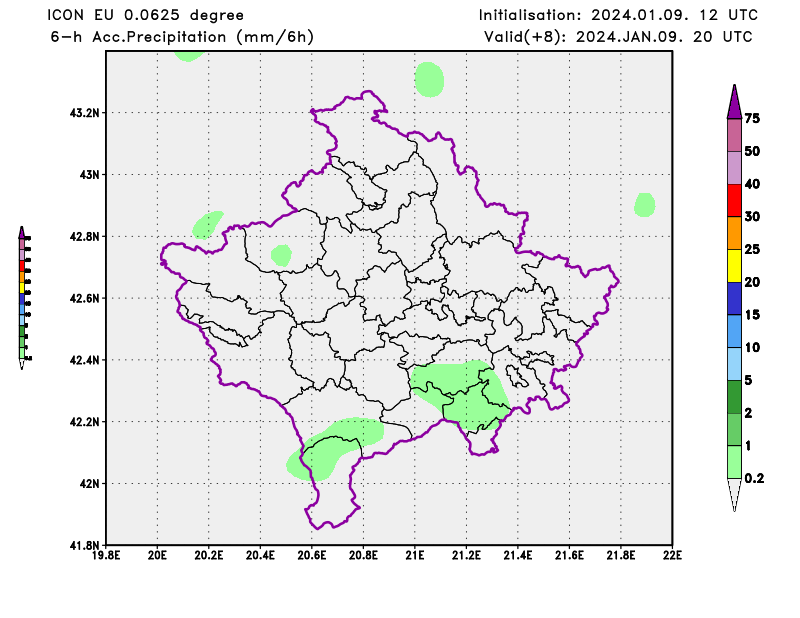Click the "Initialisation: 2024.01.09. 12 UTC" line

tap(618, 15)
